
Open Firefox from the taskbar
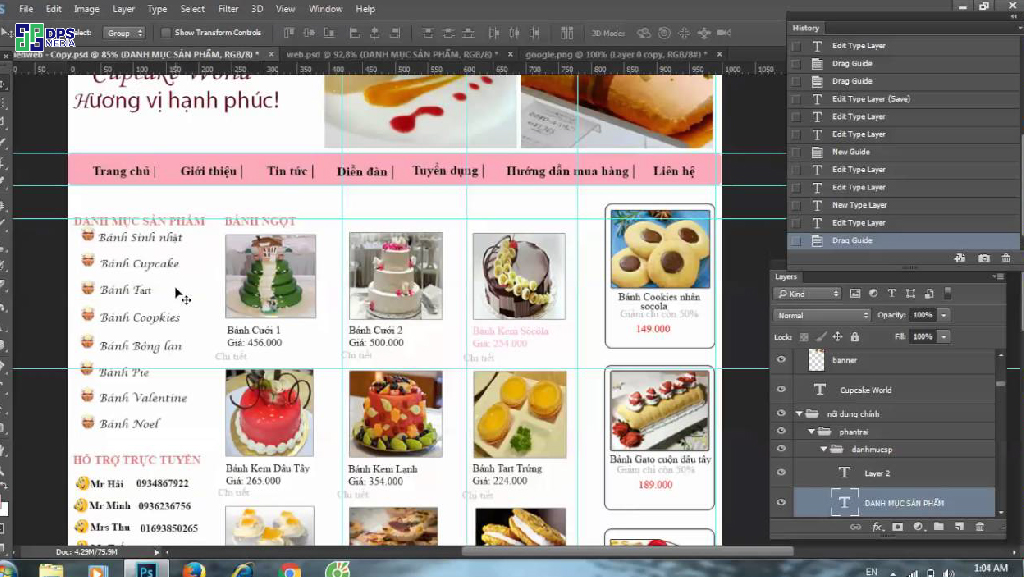point(193,570)
